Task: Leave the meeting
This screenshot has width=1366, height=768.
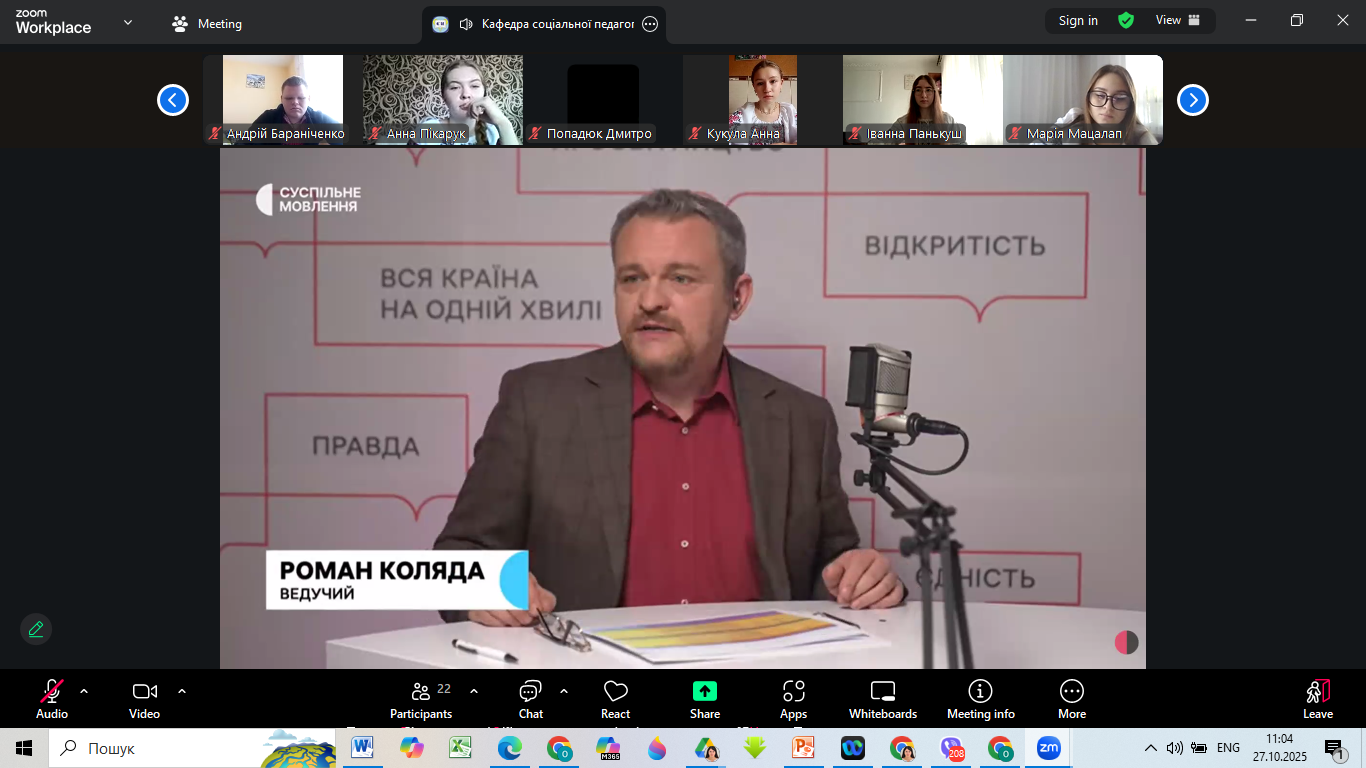Action: tap(1317, 698)
